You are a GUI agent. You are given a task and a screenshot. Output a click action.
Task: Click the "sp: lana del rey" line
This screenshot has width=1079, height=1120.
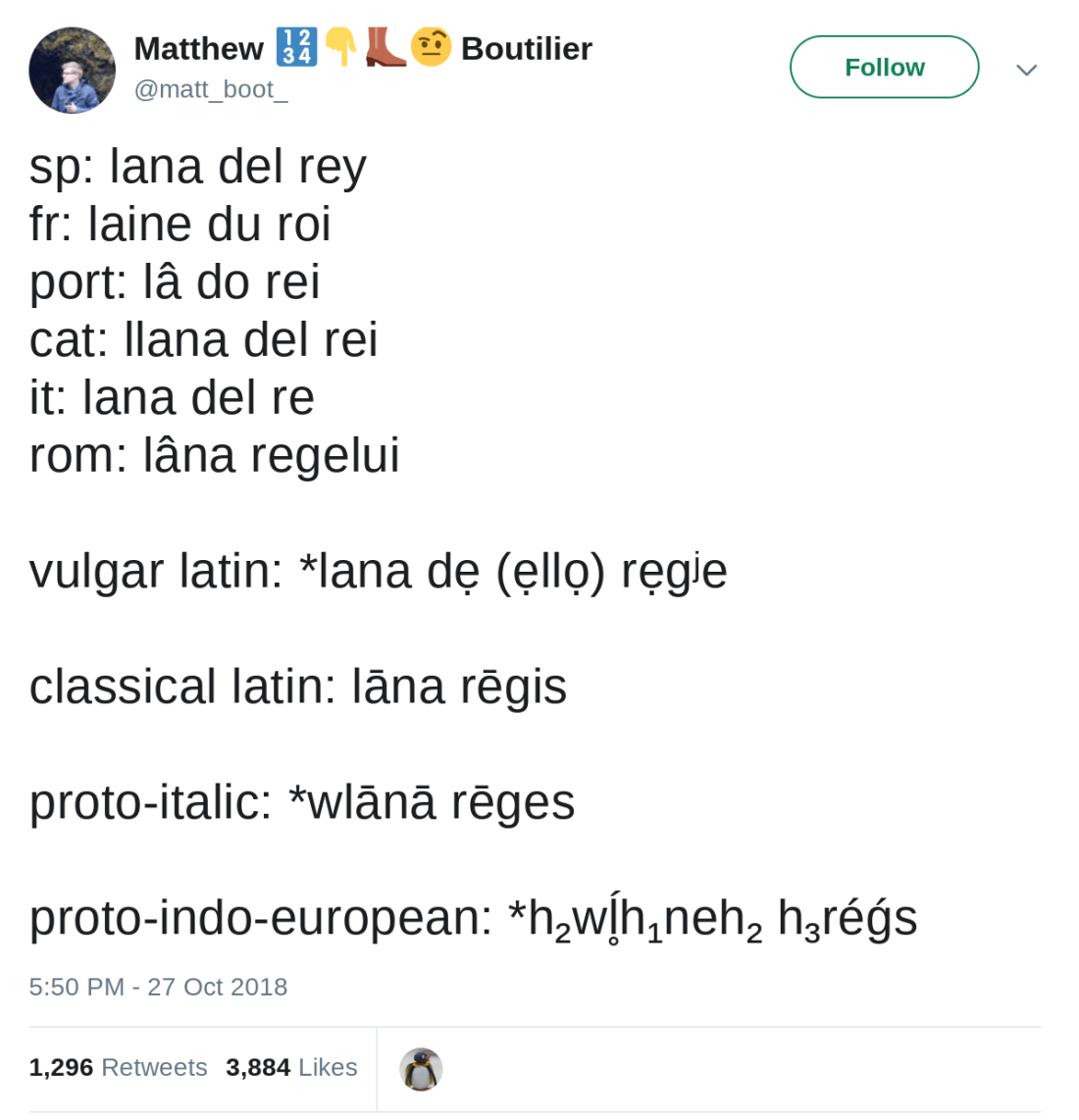(198, 166)
